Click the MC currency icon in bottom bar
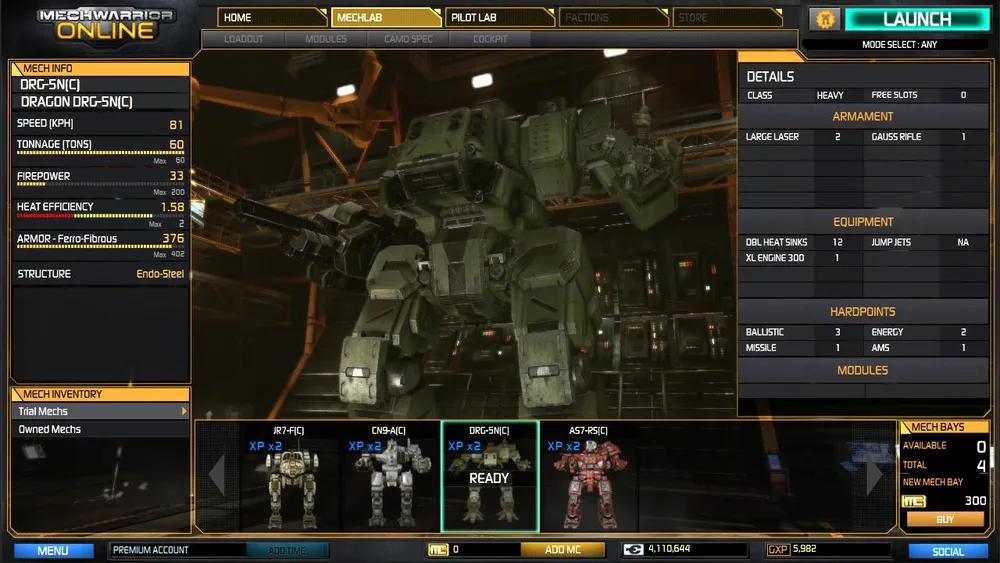The width and height of the screenshot is (1000, 563). click(437, 550)
